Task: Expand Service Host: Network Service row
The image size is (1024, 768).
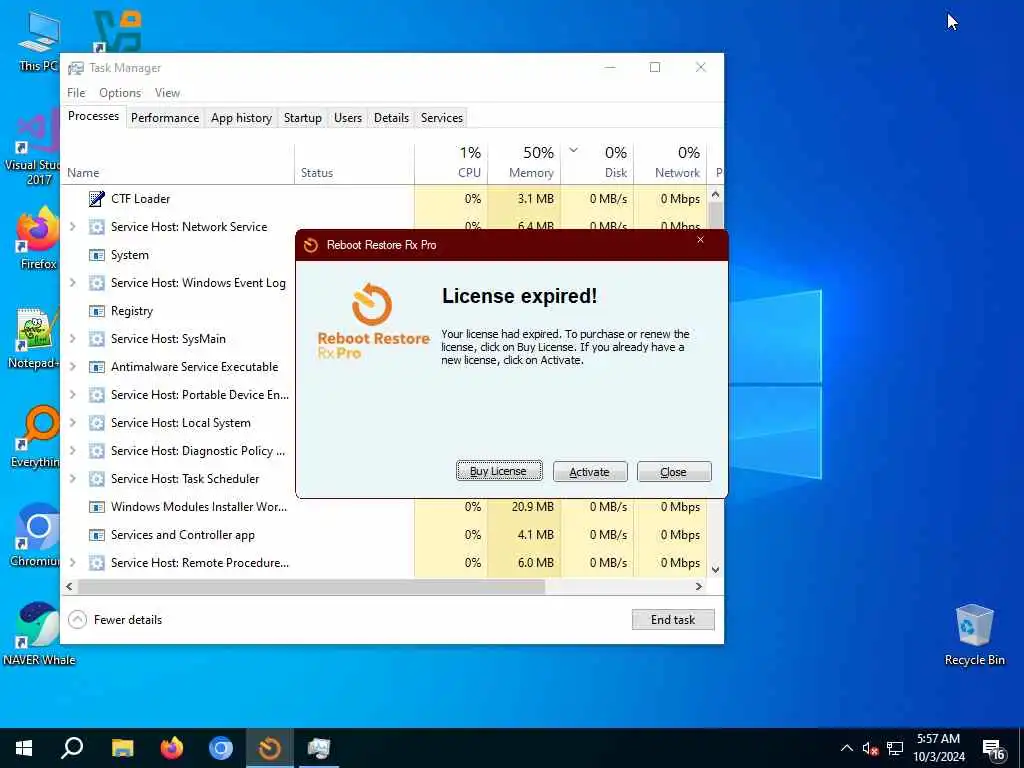Action: click(72, 227)
